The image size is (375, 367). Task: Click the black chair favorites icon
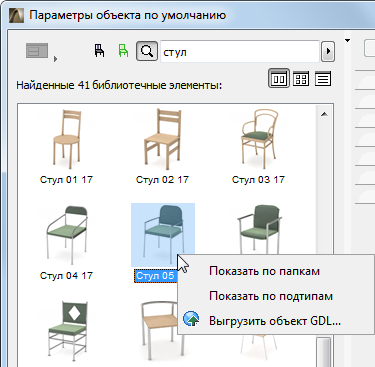click(99, 51)
